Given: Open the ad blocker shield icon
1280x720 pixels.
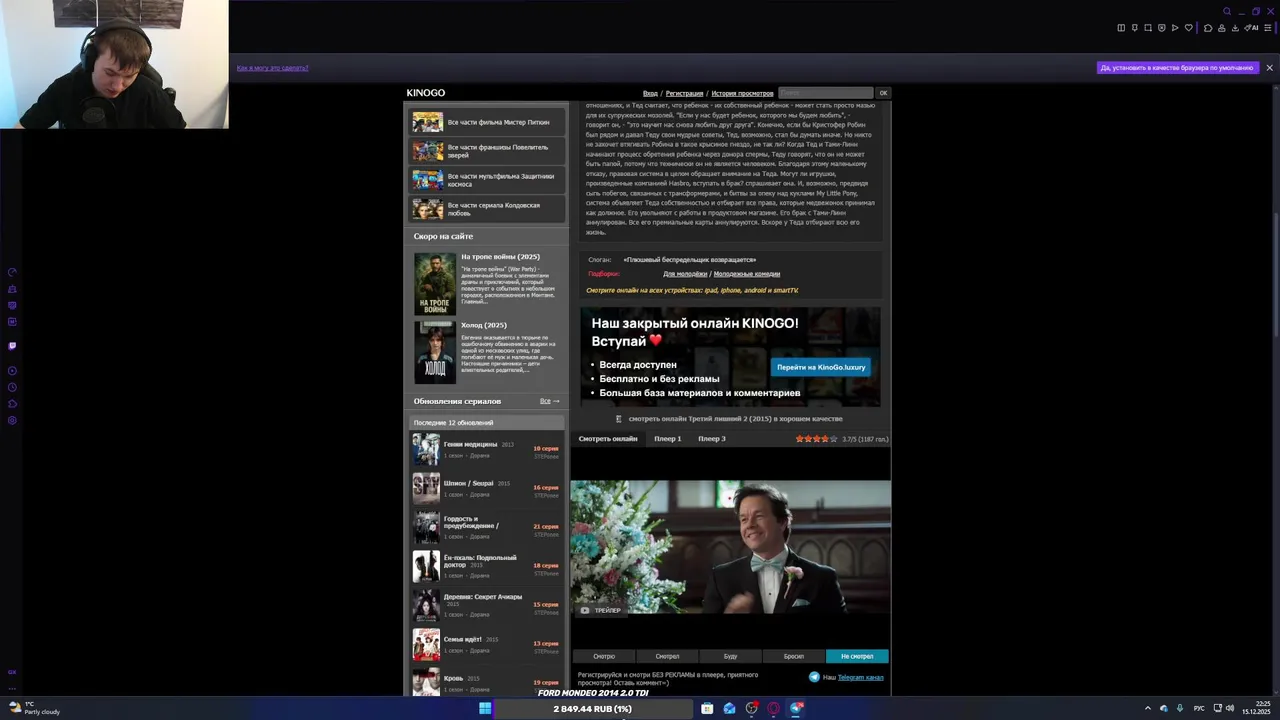Looking at the screenshot, I should (x=1162, y=28).
